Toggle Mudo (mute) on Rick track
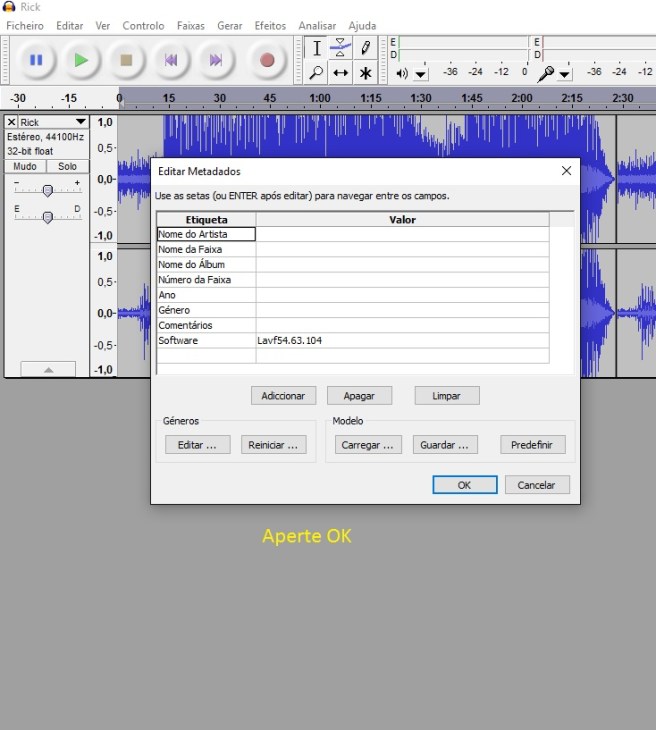The height and width of the screenshot is (730, 656). pos(25,166)
